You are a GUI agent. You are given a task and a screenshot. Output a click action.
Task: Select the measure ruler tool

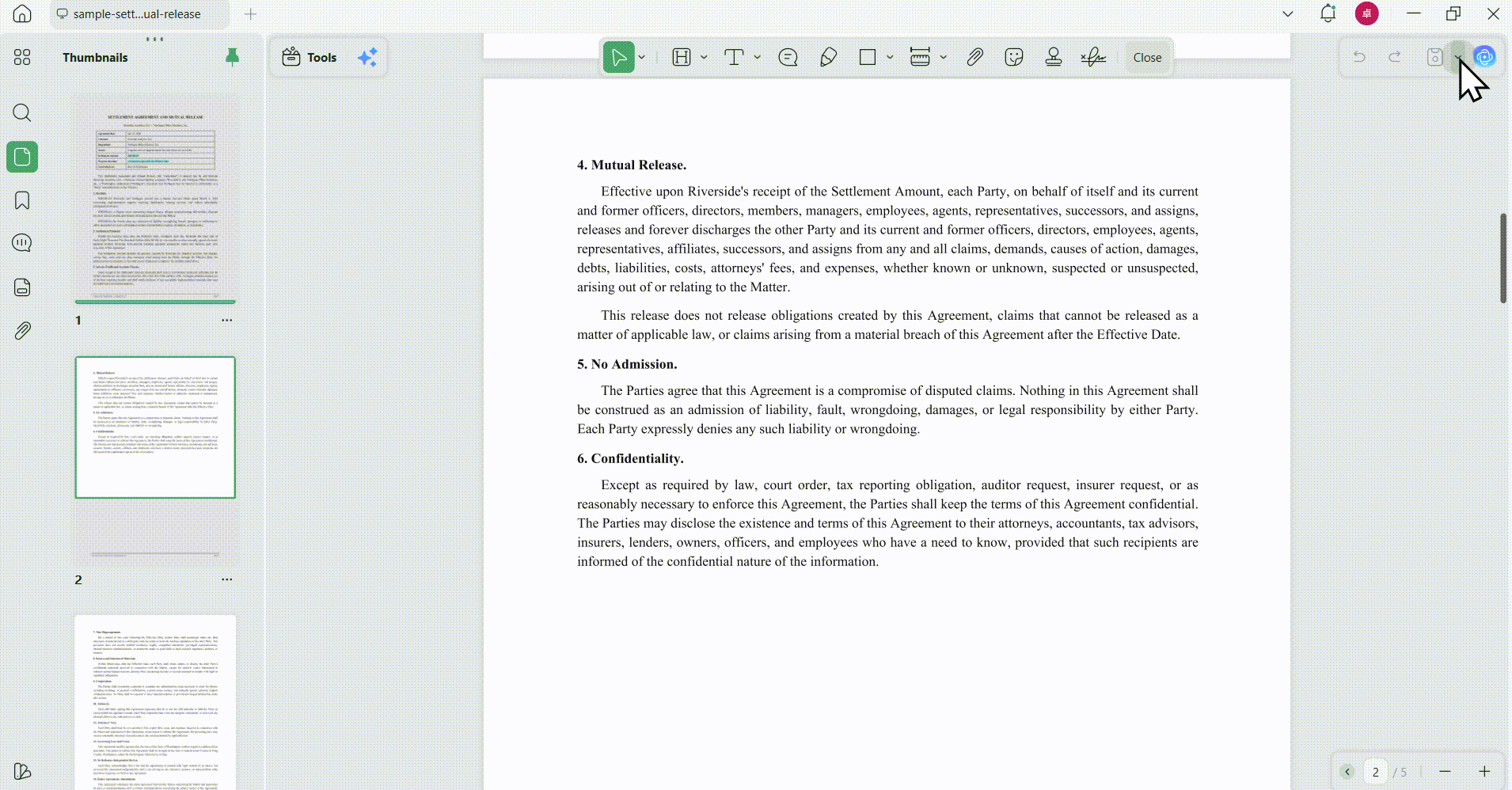point(920,57)
